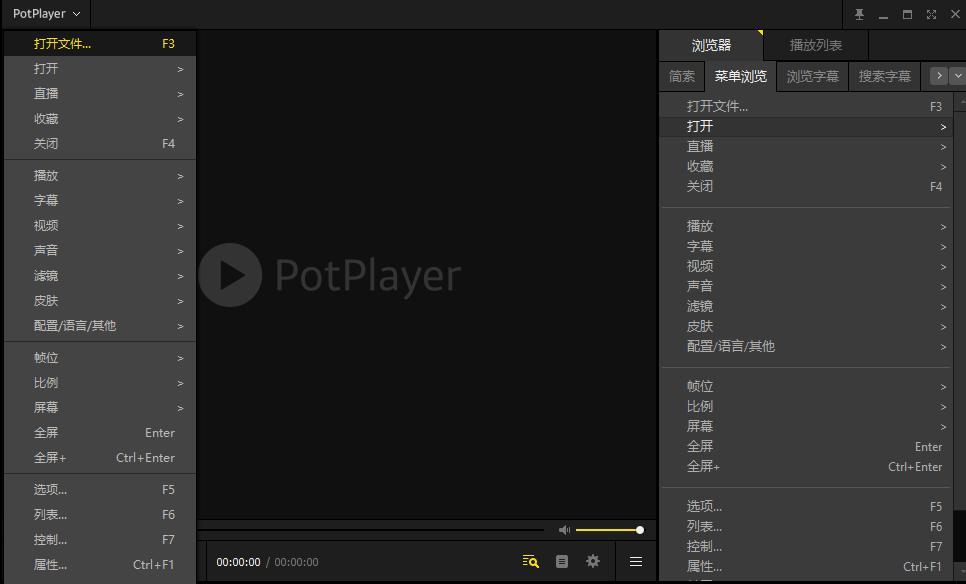Switch to the 浏览器 panel tab
The width and height of the screenshot is (966, 584).
click(x=711, y=45)
